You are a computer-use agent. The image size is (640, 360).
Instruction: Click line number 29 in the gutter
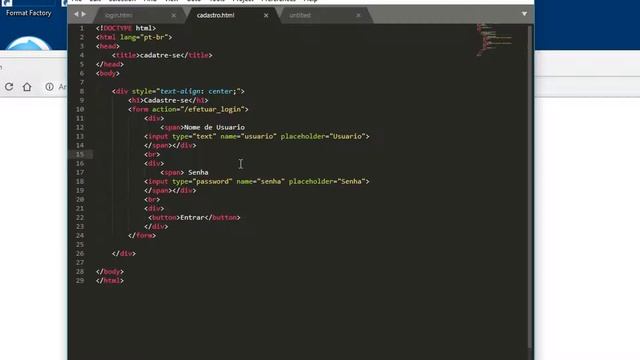(80, 280)
